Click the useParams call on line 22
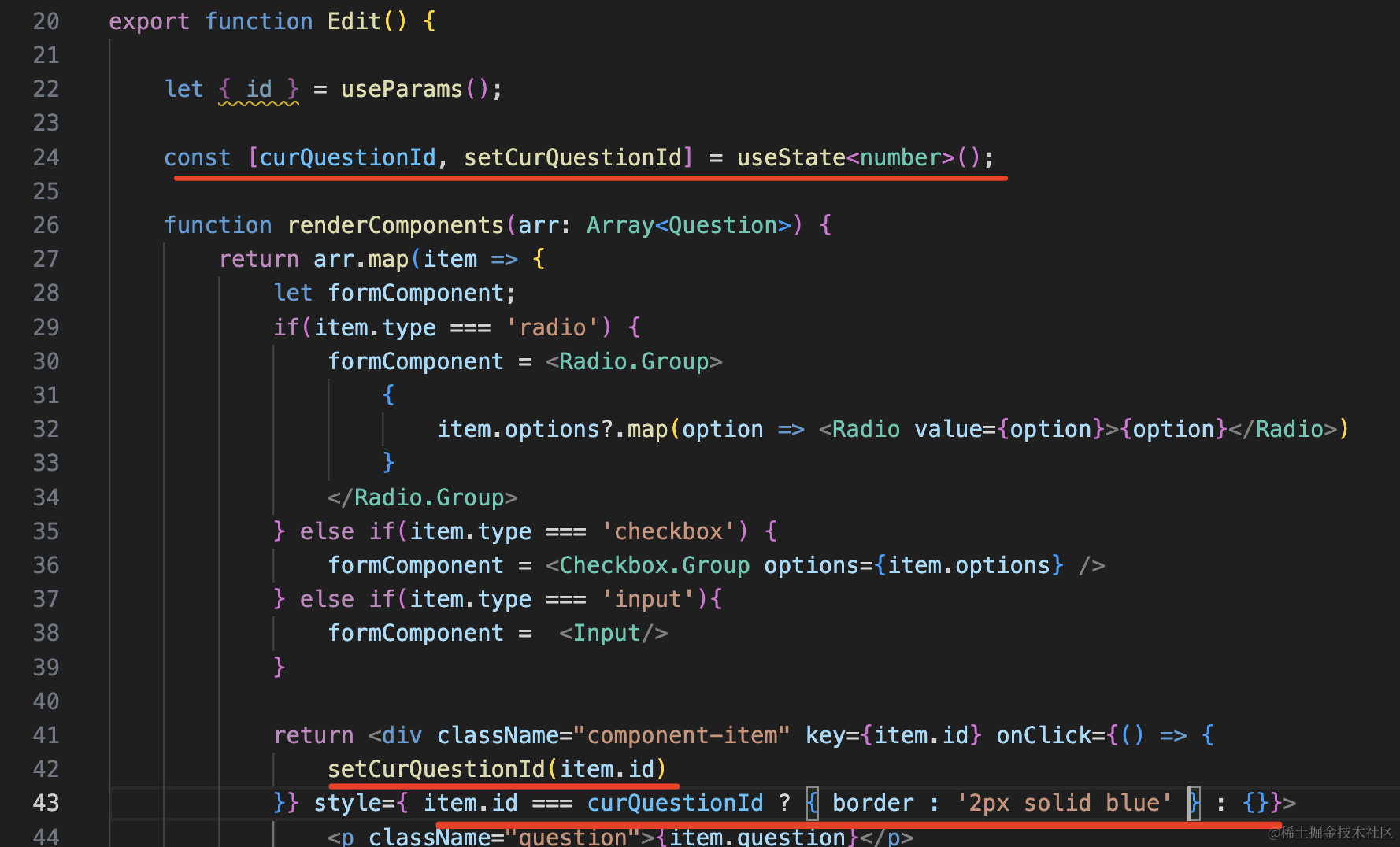Screen dimensions: 1400x847 402,89
